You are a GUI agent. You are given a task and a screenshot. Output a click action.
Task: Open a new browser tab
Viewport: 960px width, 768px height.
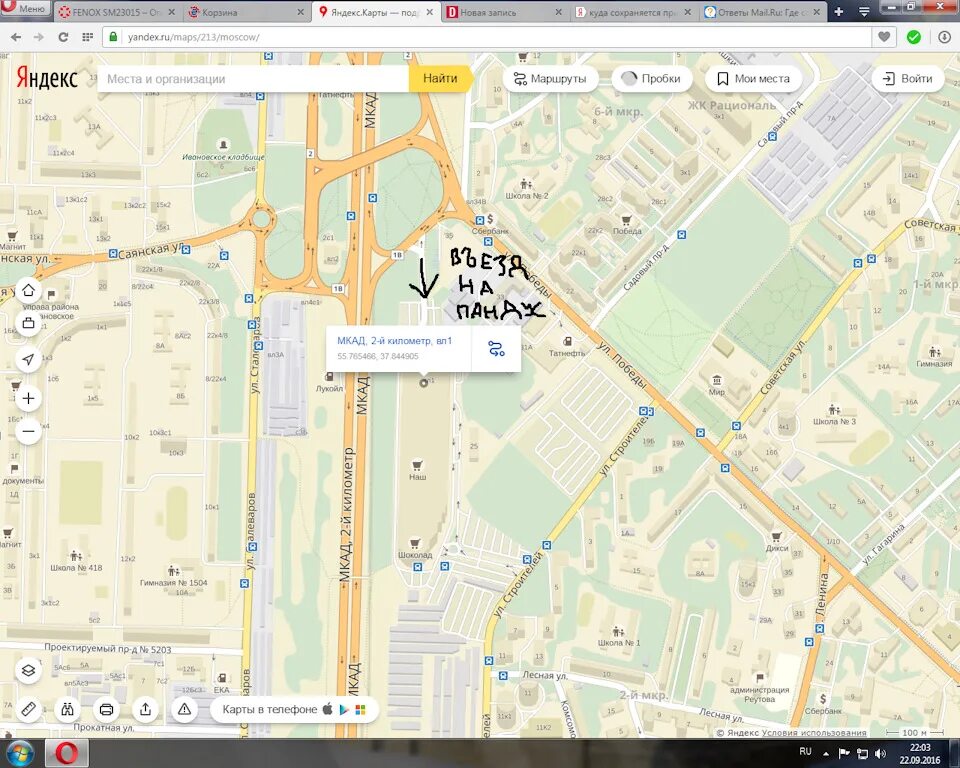coord(839,12)
